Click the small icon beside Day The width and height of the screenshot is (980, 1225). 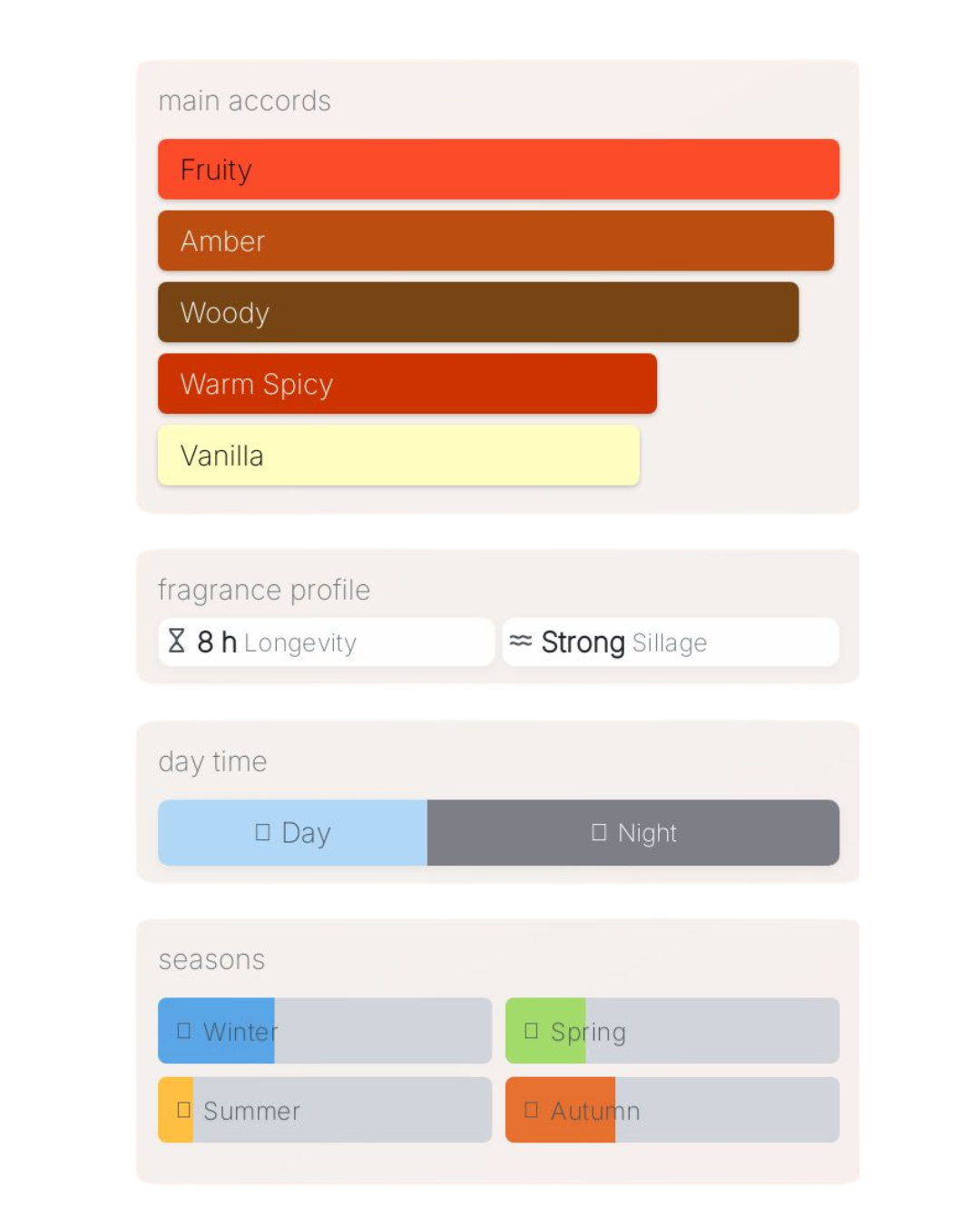point(263,832)
